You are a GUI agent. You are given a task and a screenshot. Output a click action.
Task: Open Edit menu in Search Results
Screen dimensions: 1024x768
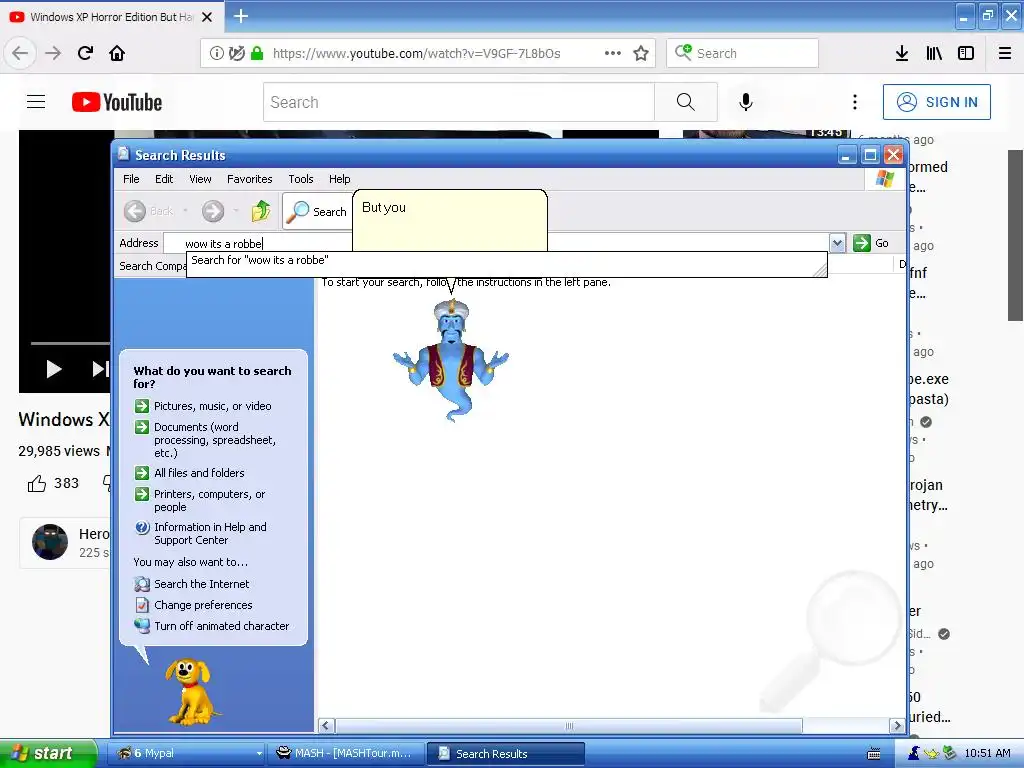point(164,179)
